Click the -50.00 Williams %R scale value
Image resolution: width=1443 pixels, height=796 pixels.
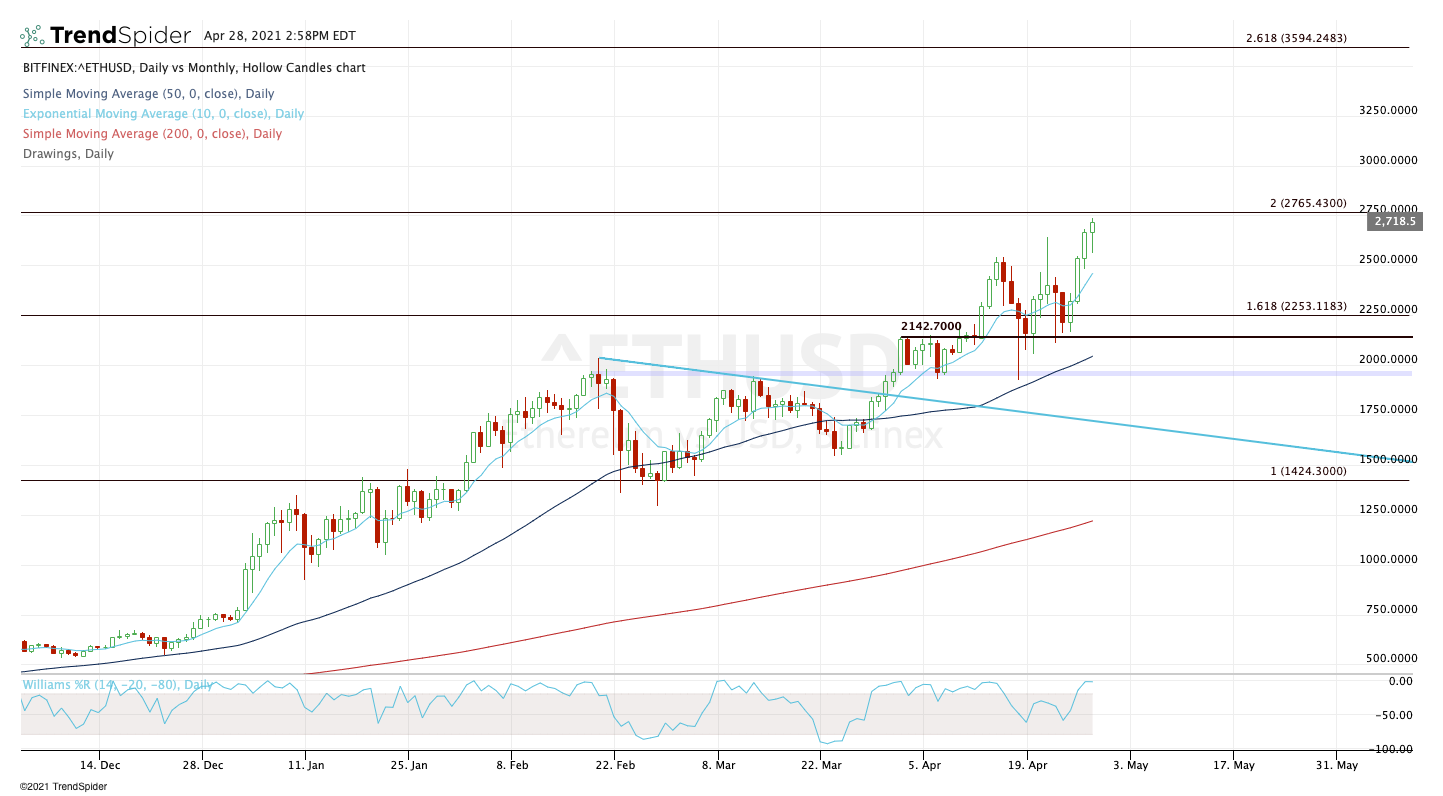tap(1396, 715)
